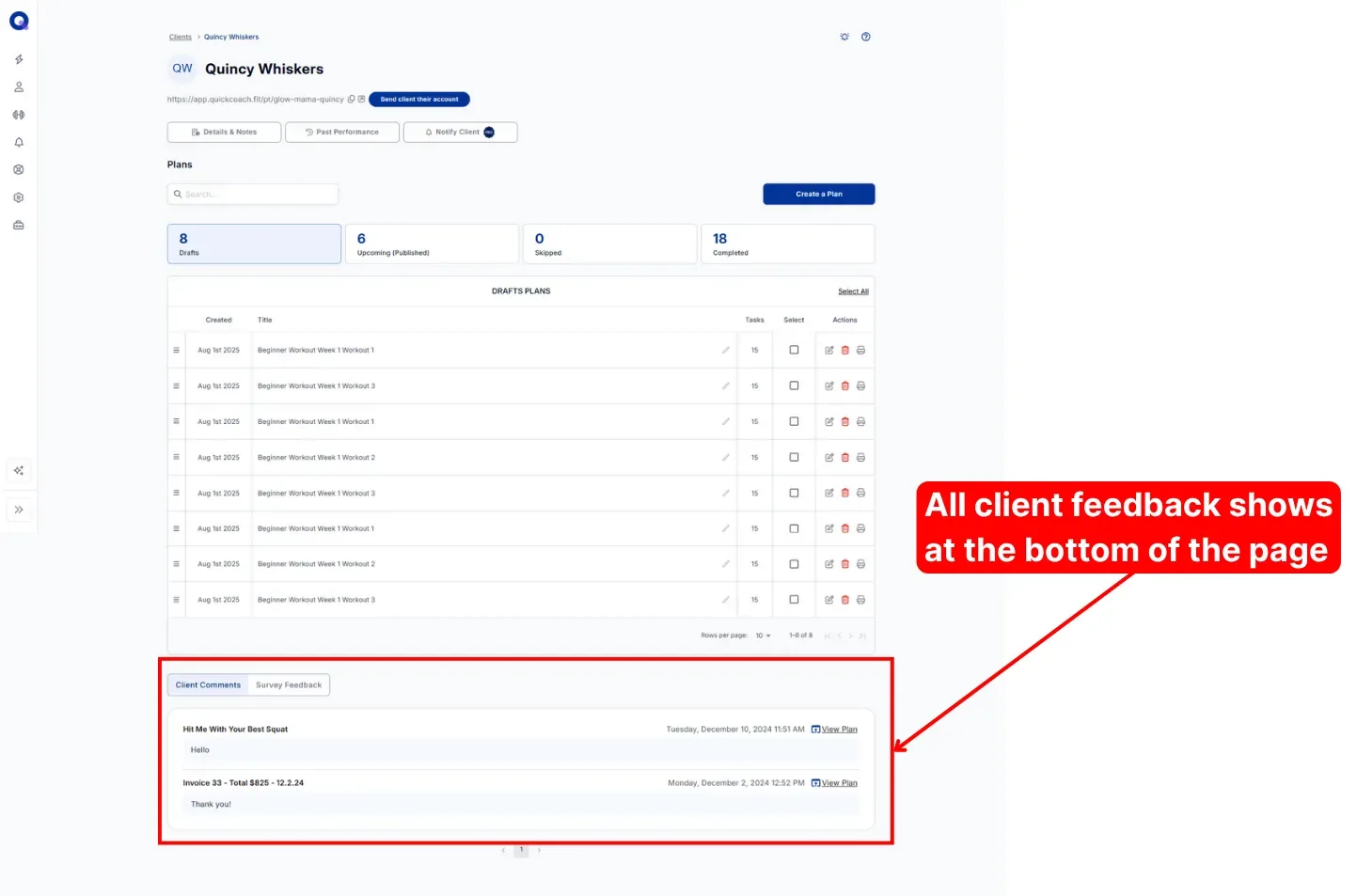The image size is (1357, 896).
Task: Open the Clients person icon in the sidebar
Action: 19,87
